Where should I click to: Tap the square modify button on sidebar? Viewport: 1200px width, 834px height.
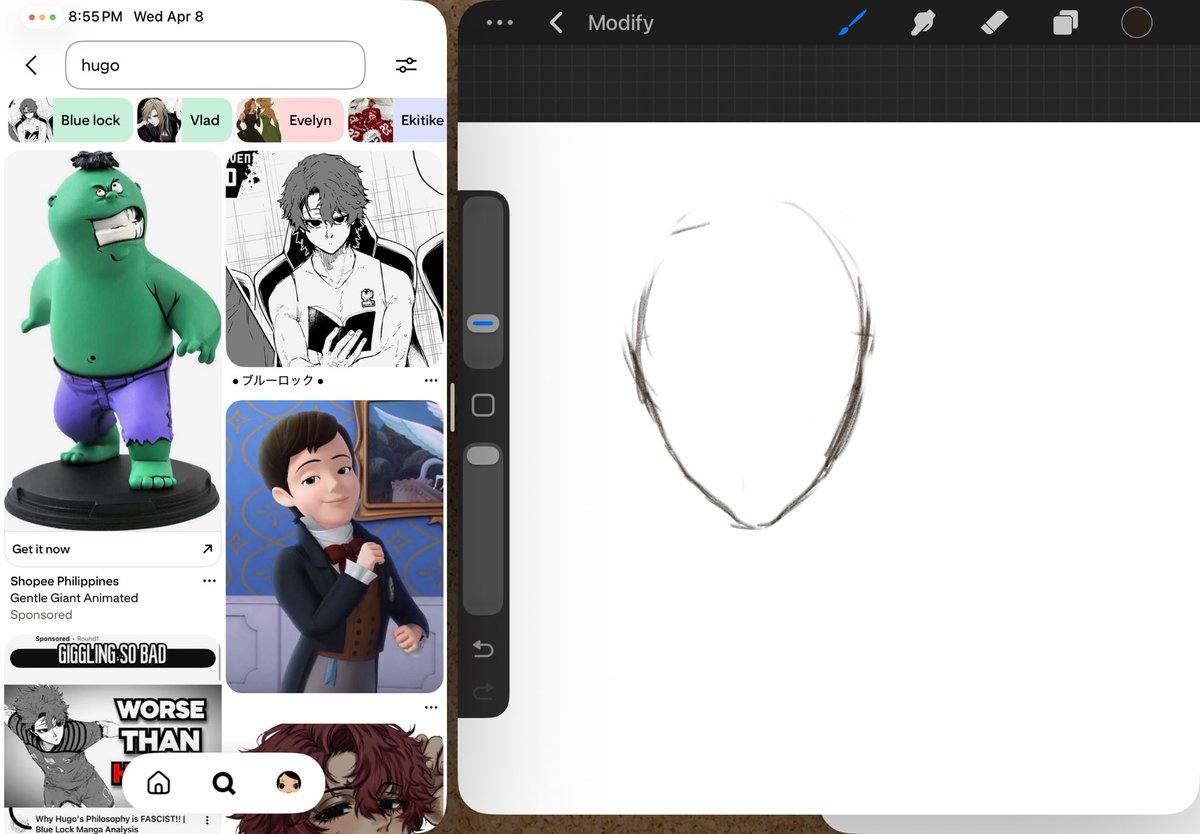483,405
